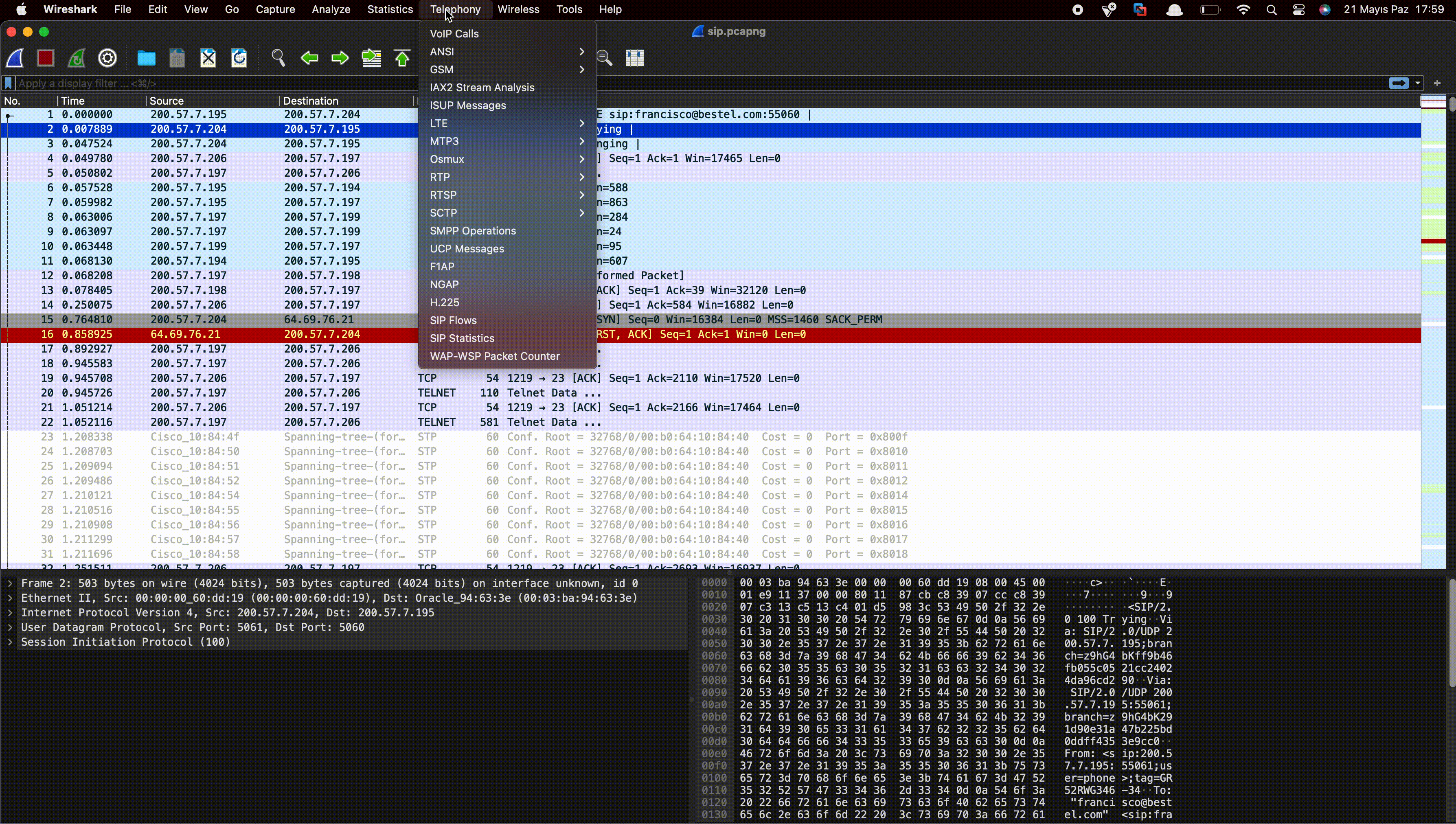Save this capture file using the toolbar icon
Viewport: 1456px width, 824px height.
click(177, 58)
